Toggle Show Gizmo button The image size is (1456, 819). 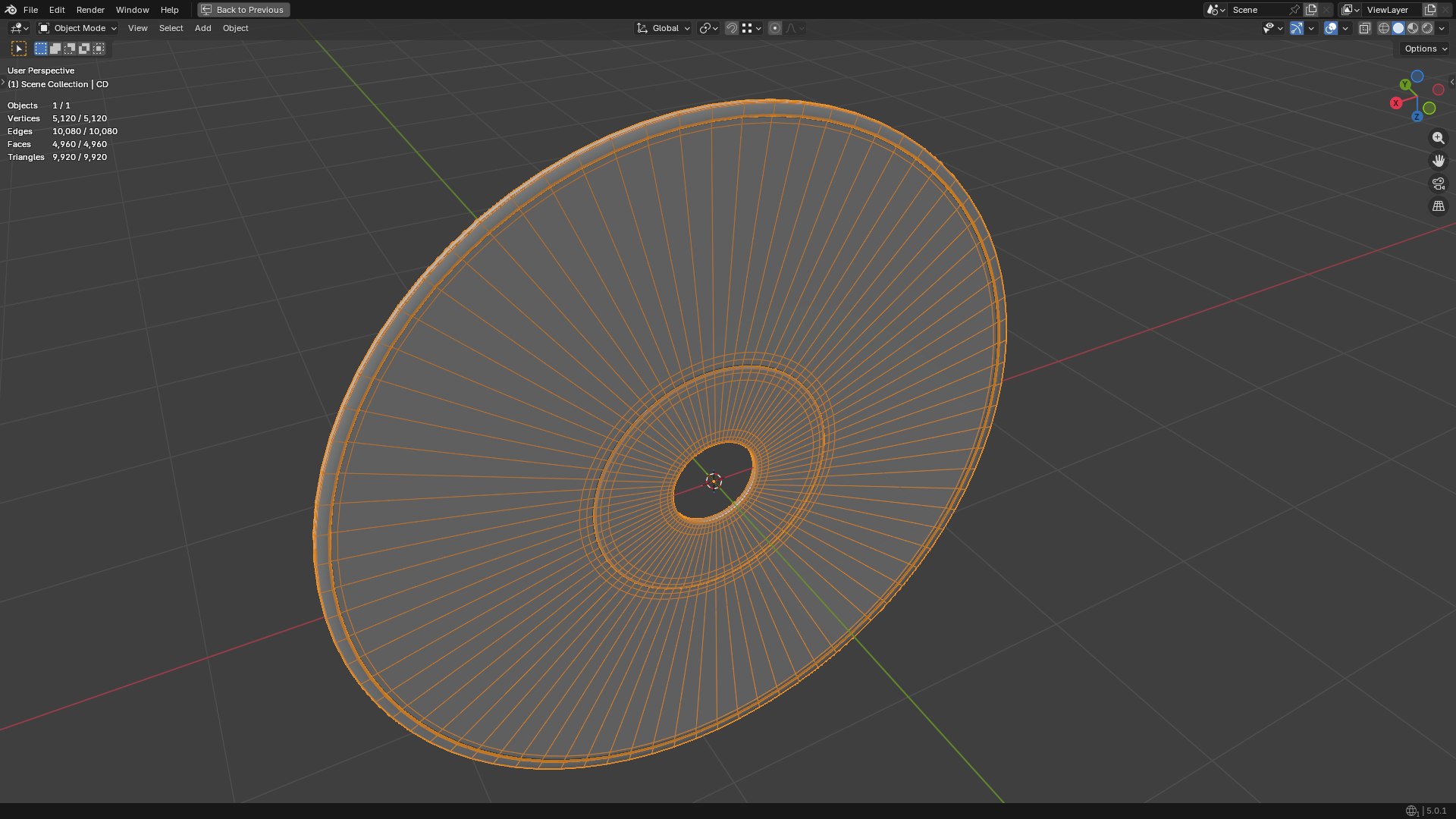1297,28
